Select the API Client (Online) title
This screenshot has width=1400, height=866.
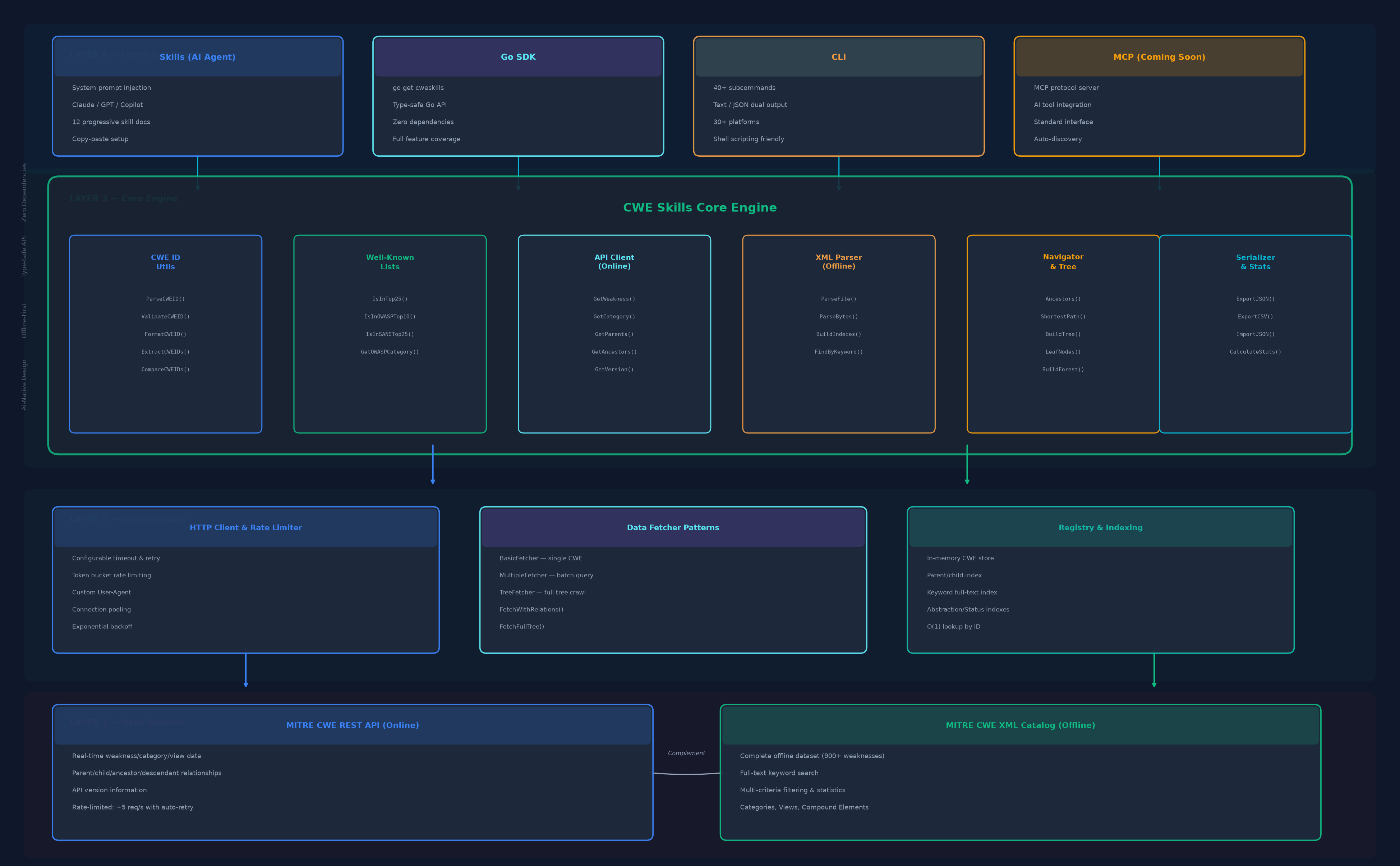pyautogui.click(x=614, y=262)
